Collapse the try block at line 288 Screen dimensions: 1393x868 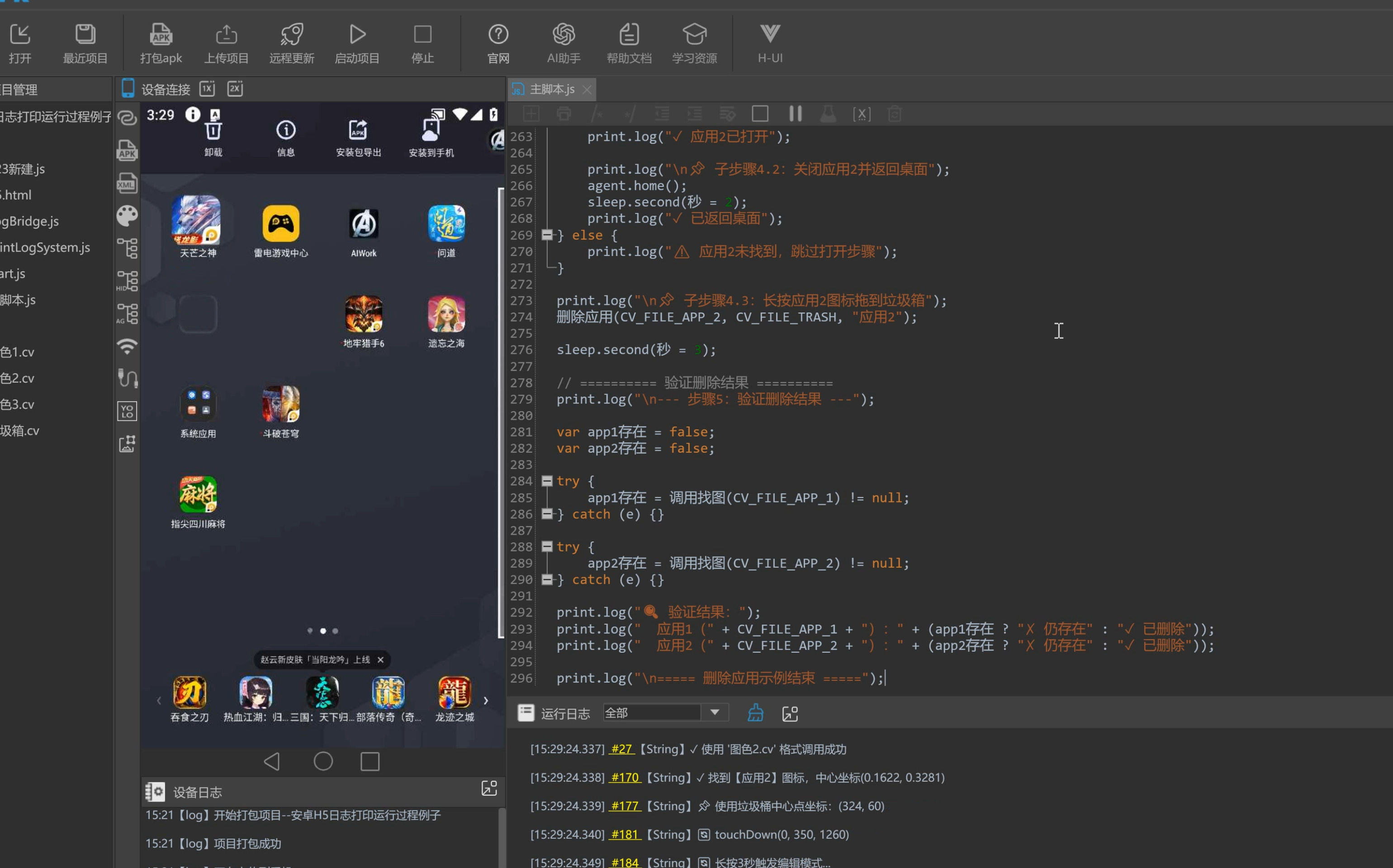[547, 546]
